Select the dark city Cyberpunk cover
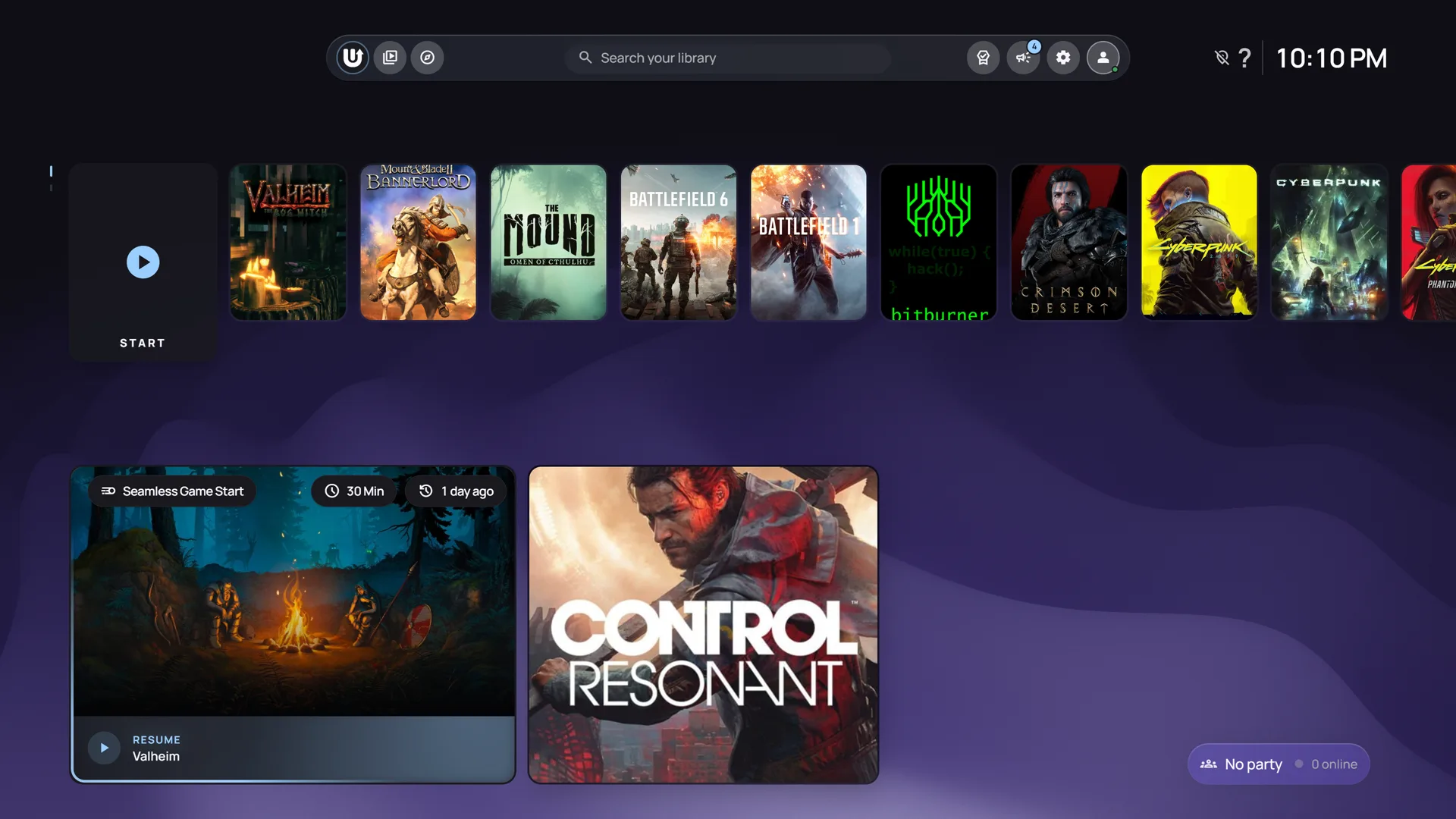 point(1329,243)
